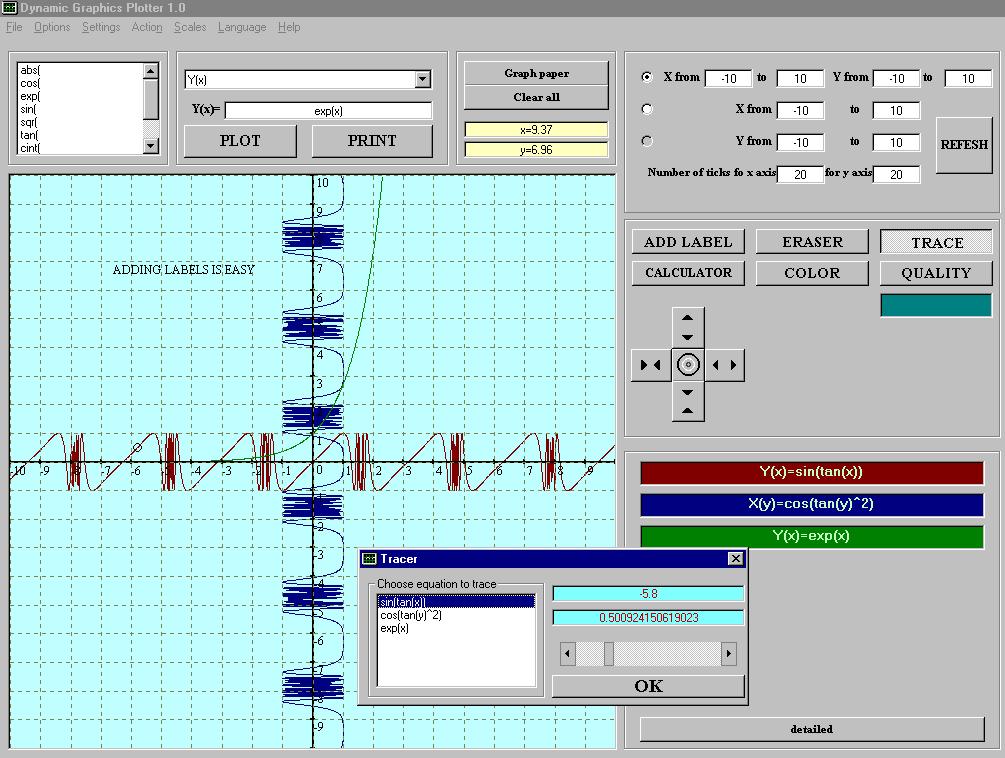Click the PLOT button
The image size is (1005, 758).
(240, 141)
